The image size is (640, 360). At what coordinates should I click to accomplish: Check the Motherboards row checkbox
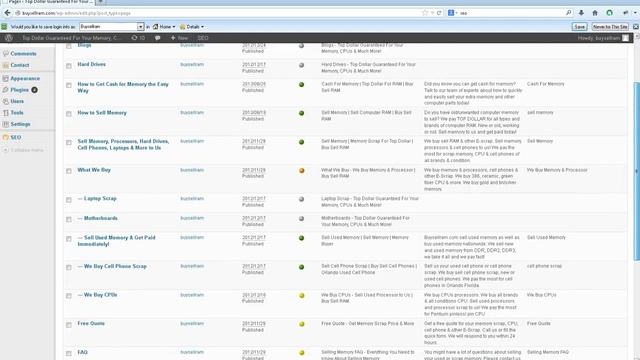(x=69, y=220)
